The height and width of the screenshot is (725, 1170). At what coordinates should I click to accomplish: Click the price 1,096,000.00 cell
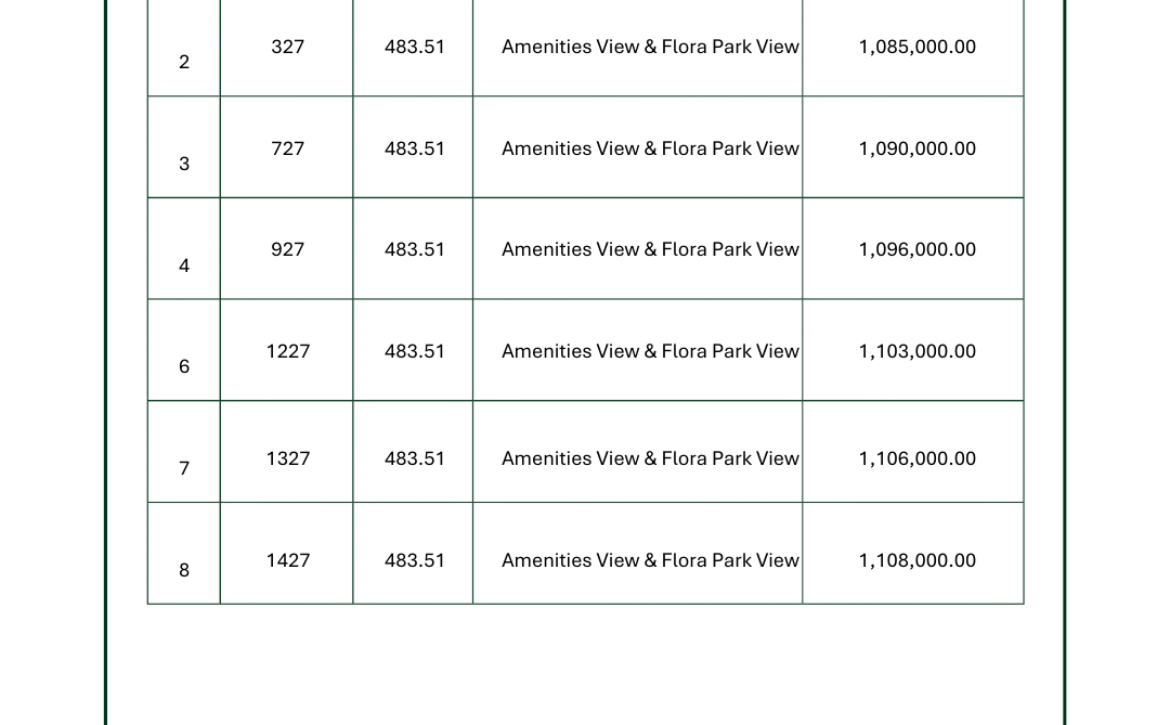tap(913, 249)
